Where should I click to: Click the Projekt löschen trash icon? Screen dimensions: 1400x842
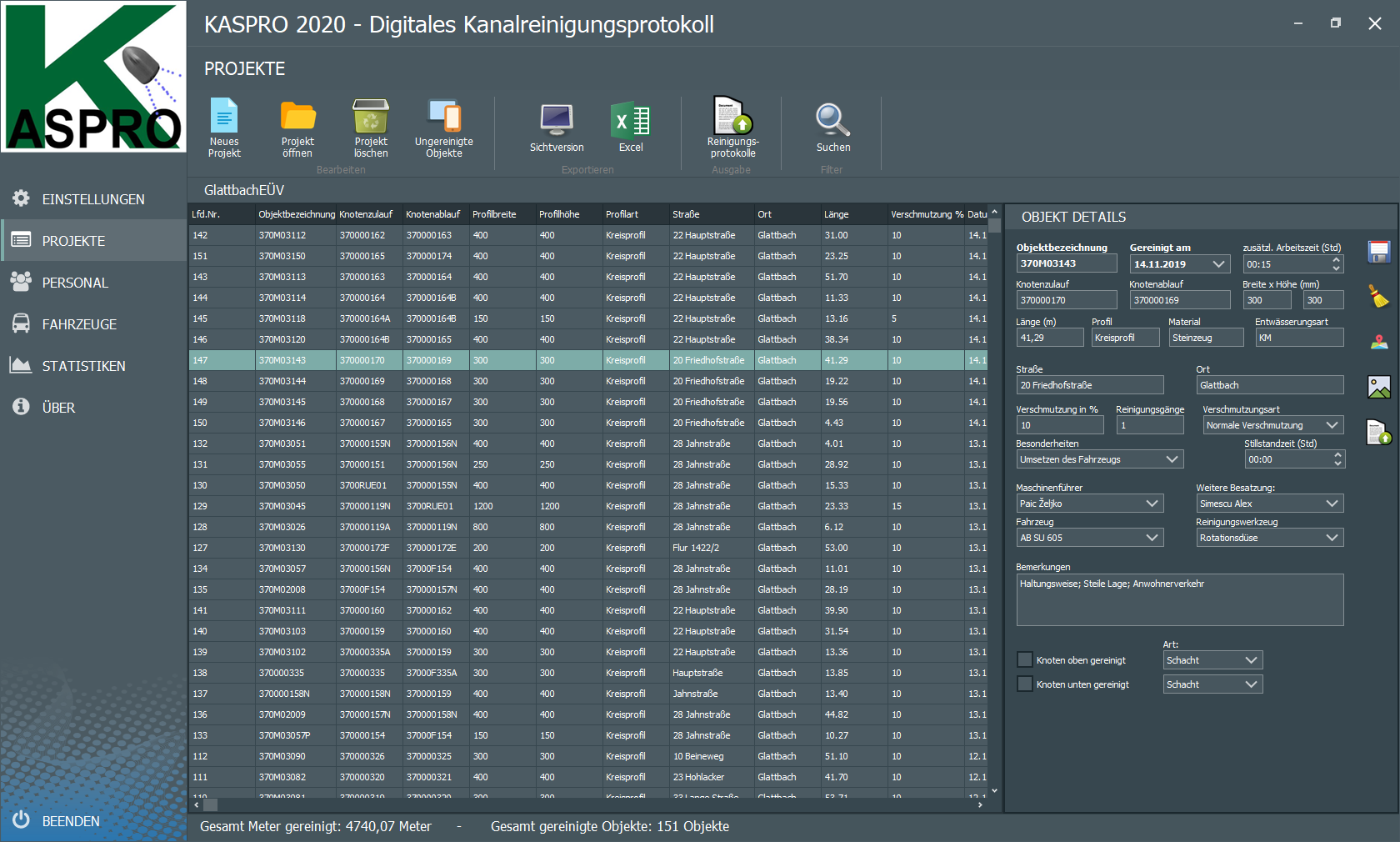(x=371, y=117)
